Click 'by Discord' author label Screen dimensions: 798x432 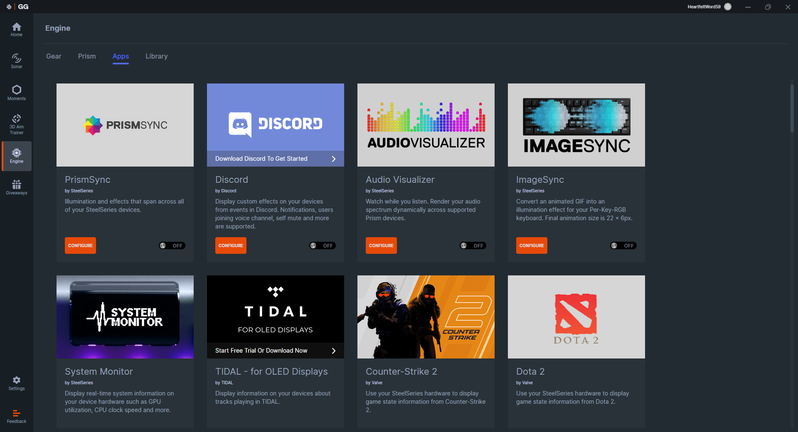point(225,191)
